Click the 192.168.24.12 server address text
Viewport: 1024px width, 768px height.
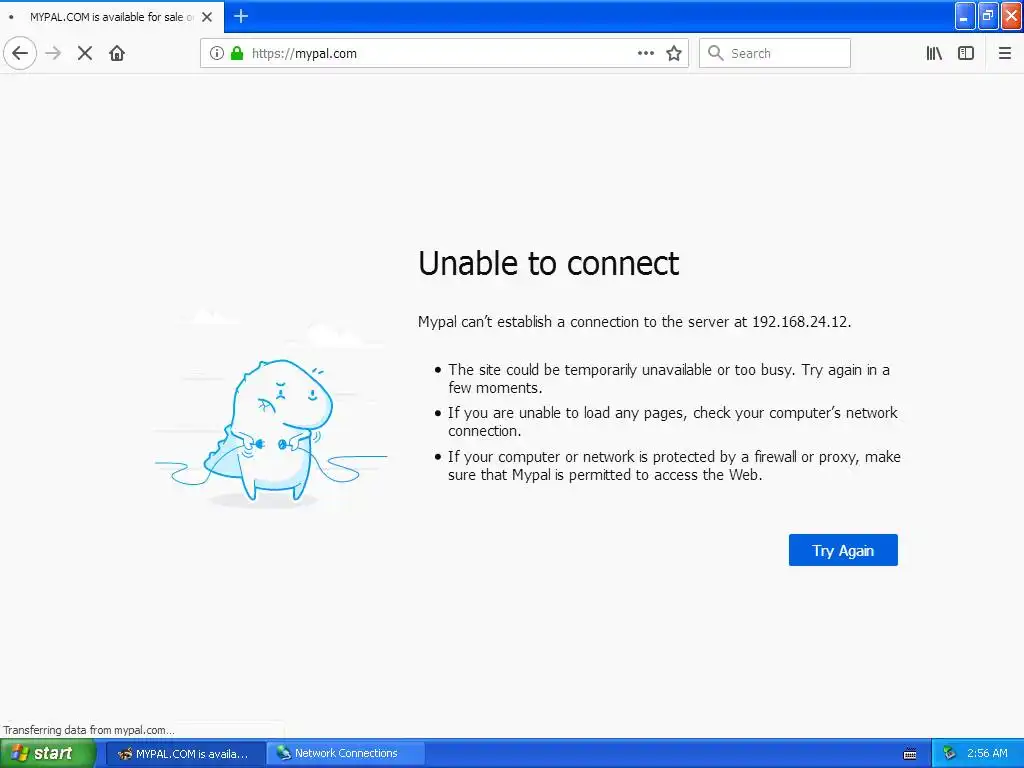click(x=800, y=321)
